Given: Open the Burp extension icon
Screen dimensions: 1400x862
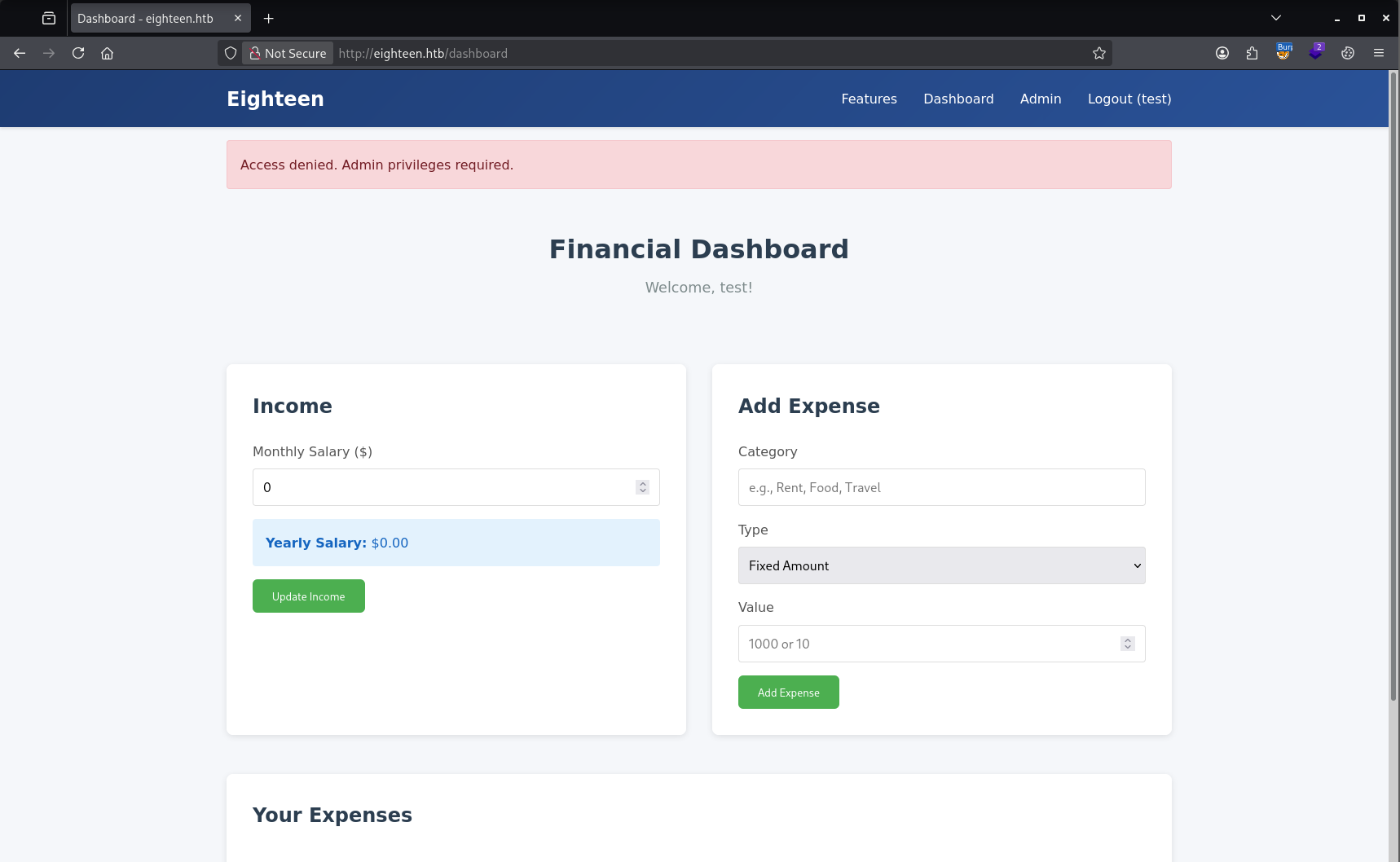Looking at the screenshot, I should (x=1284, y=52).
